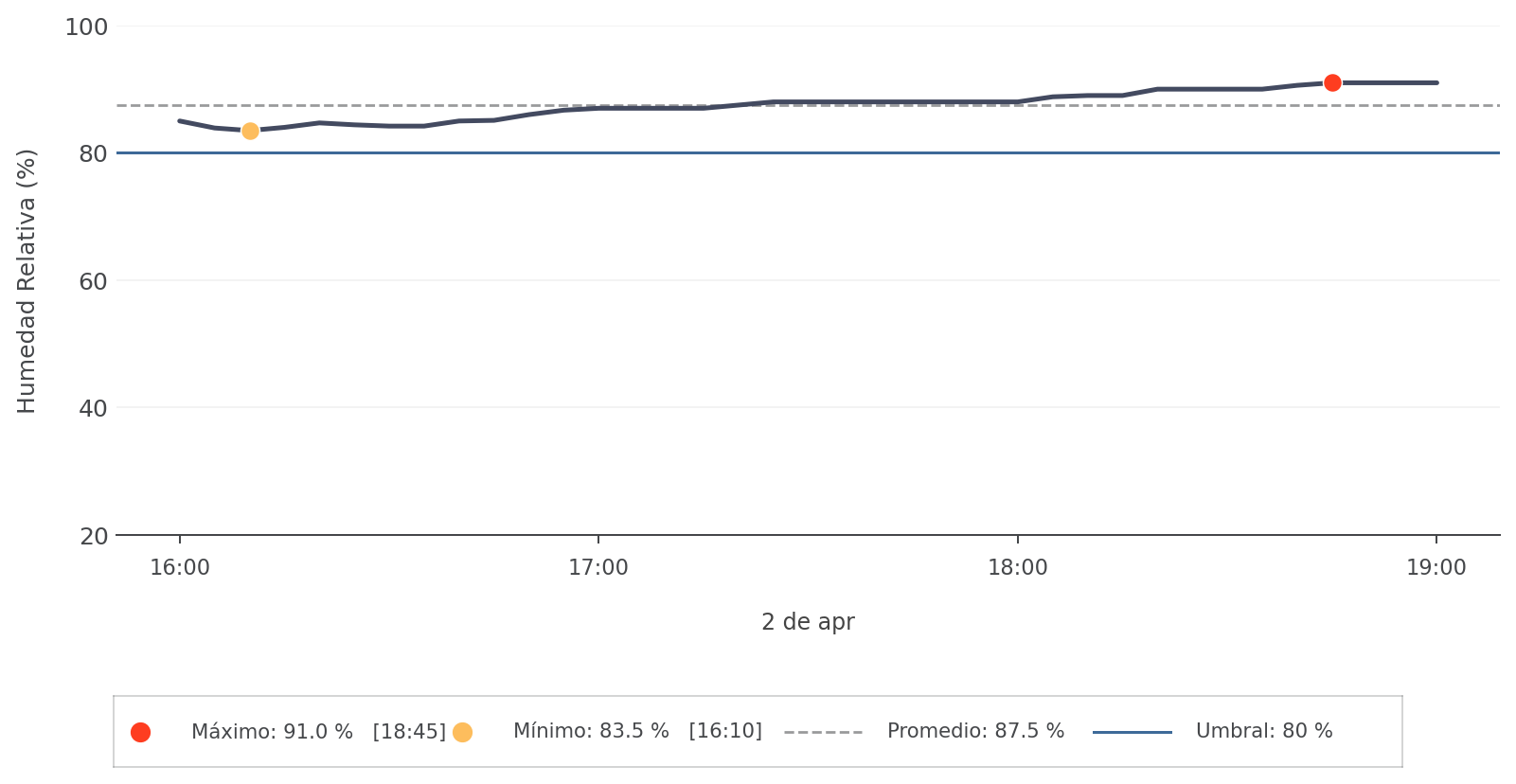
Task: Click the Humedad Relativa (%) axis title
Action: [x=27, y=280]
